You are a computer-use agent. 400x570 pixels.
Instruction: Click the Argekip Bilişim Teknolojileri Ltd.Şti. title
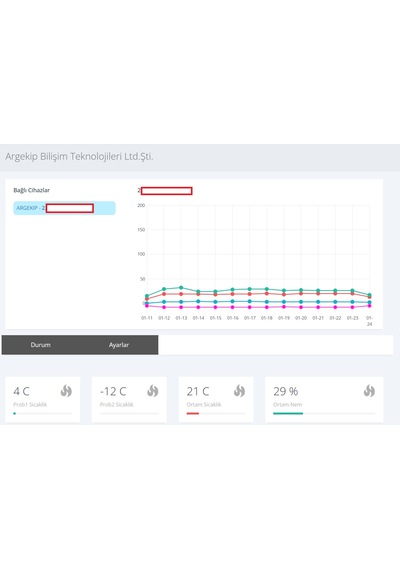coord(79,157)
